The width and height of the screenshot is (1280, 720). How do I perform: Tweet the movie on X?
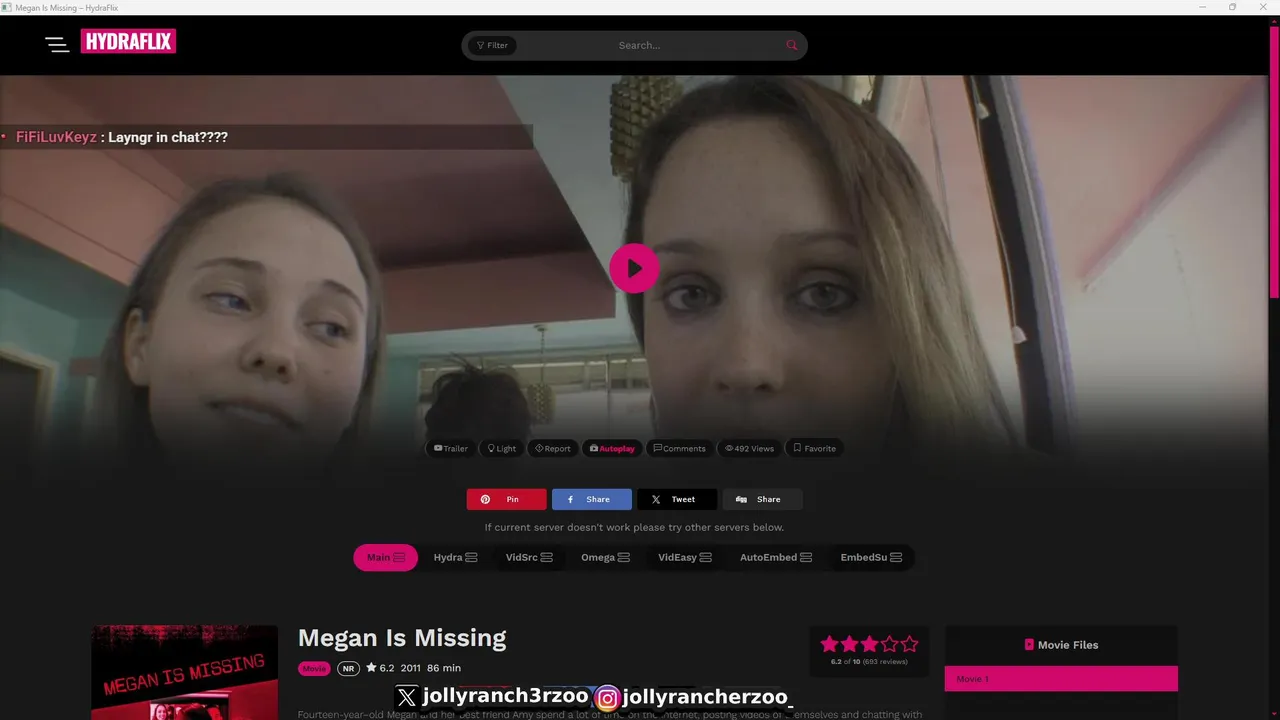[x=677, y=499]
